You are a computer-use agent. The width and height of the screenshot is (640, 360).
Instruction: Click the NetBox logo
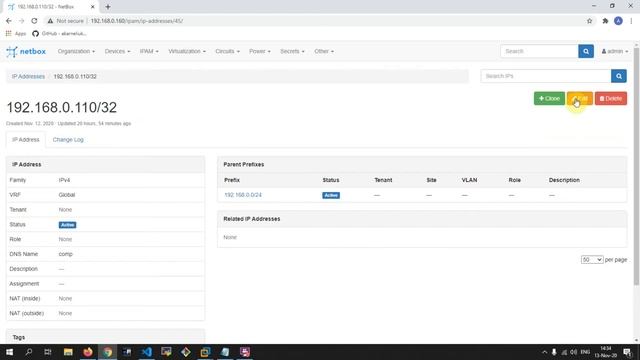pyautogui.click(x=26, y=51)
